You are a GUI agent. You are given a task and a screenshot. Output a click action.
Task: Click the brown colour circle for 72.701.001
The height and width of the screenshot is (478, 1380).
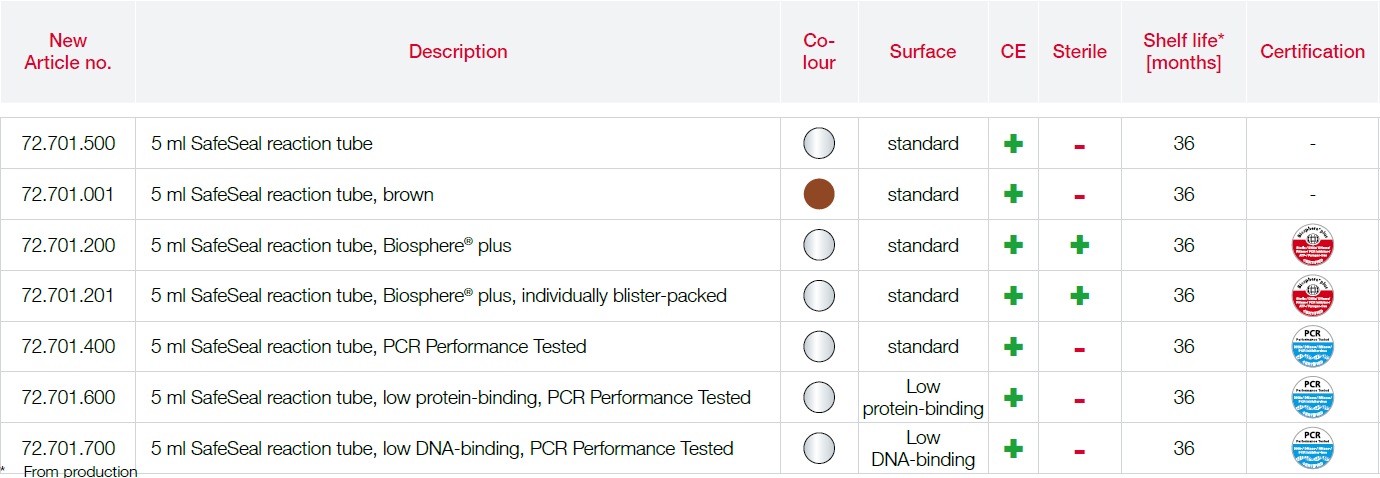pos(819,194)
